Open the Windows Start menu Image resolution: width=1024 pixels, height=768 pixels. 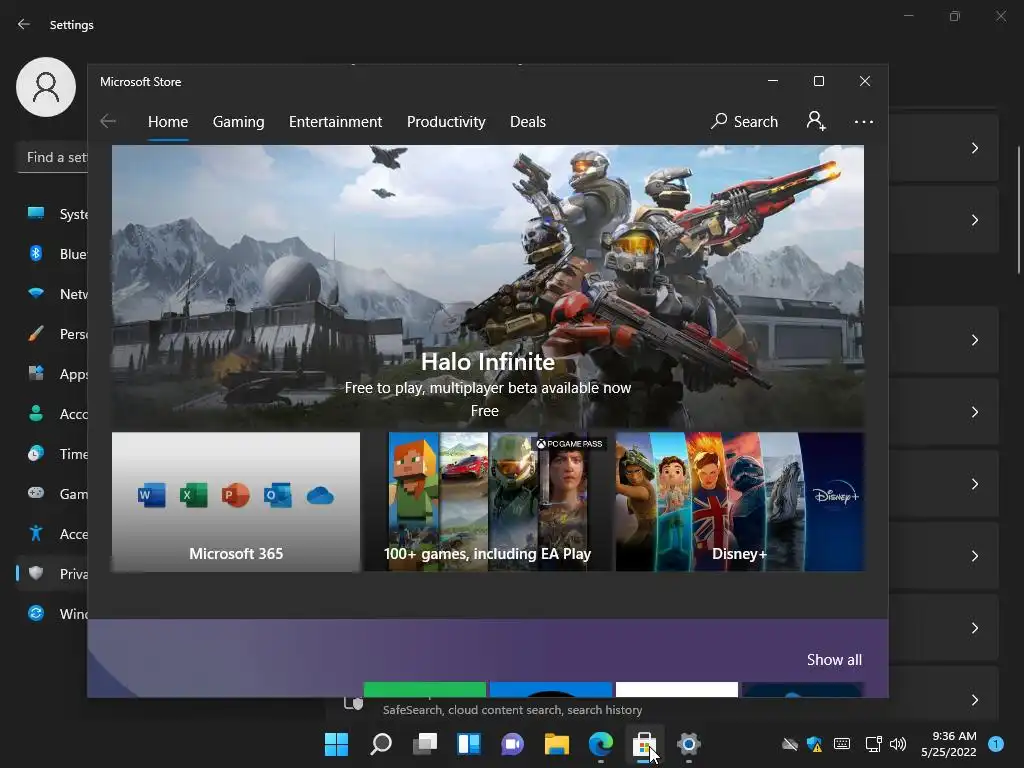[336, 744]
